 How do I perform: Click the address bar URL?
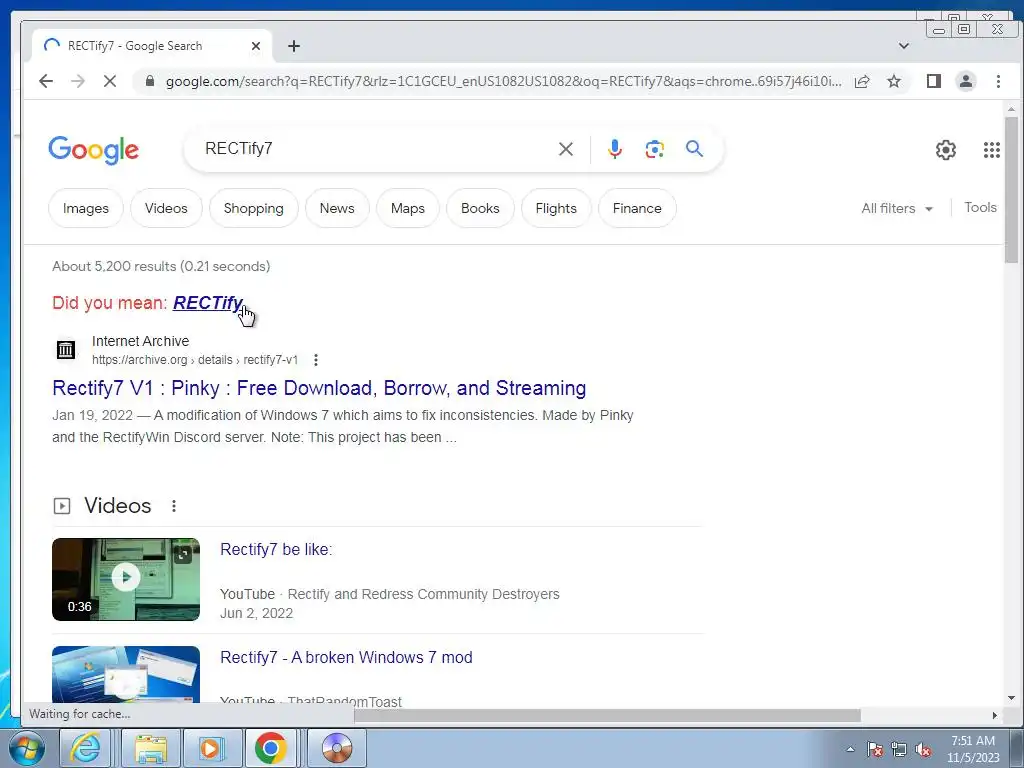503,81
